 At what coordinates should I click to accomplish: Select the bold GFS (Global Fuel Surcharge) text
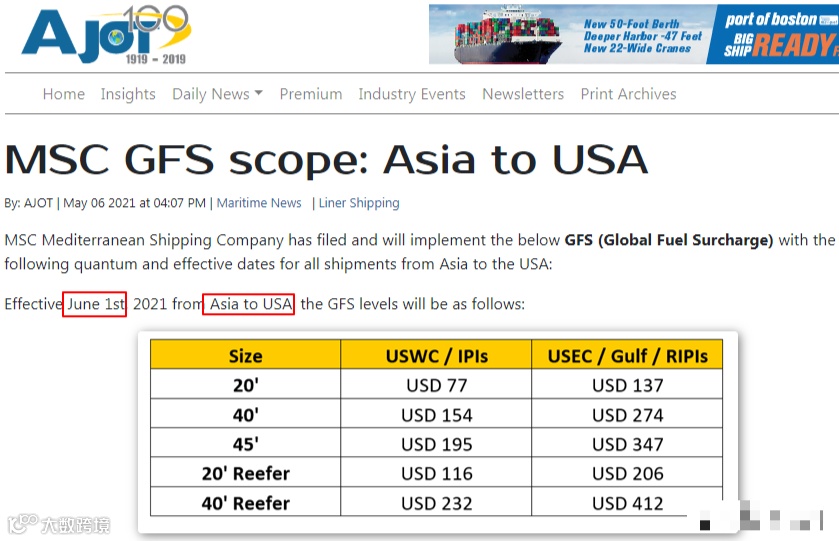tap(669, 240)
